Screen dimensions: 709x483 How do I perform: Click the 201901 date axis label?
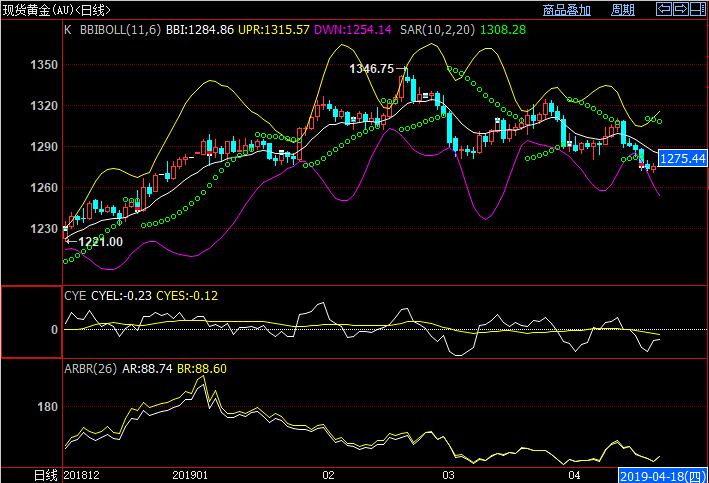tap(190, 475)
